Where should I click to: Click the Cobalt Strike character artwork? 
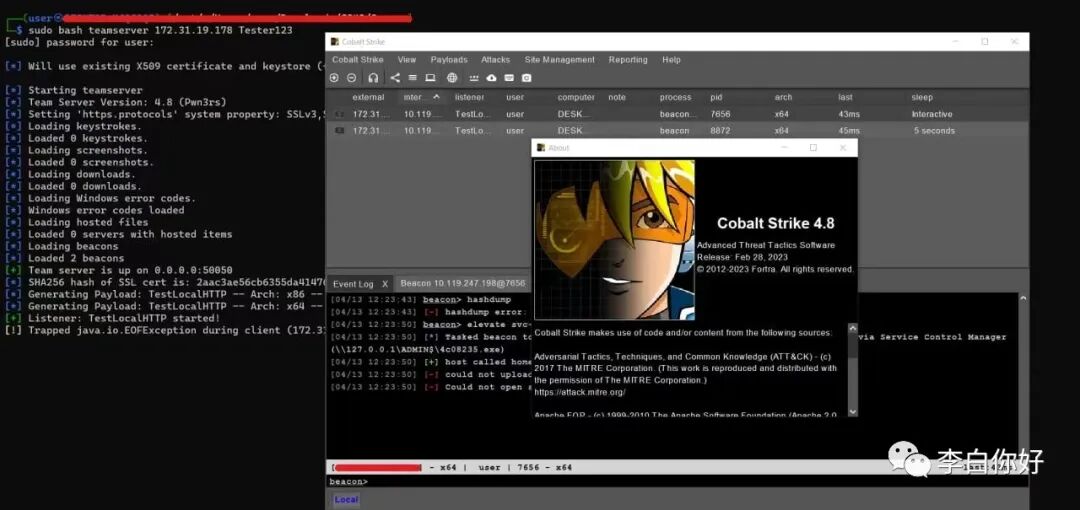tap(614, 240)
